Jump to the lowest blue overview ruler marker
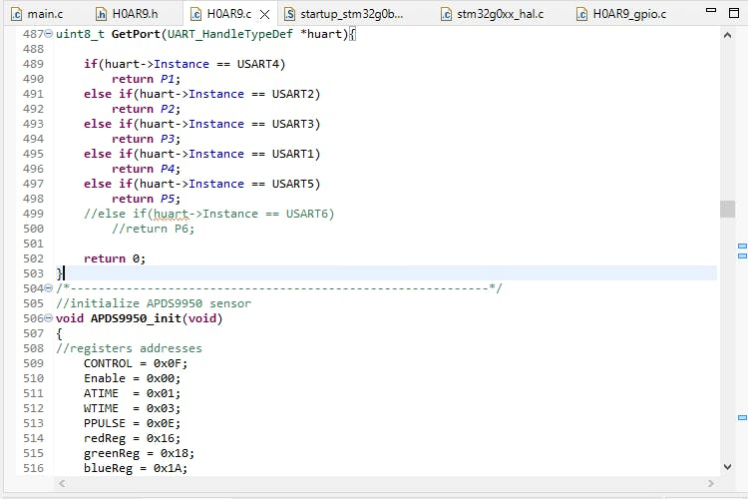 [x=742, y=417]
